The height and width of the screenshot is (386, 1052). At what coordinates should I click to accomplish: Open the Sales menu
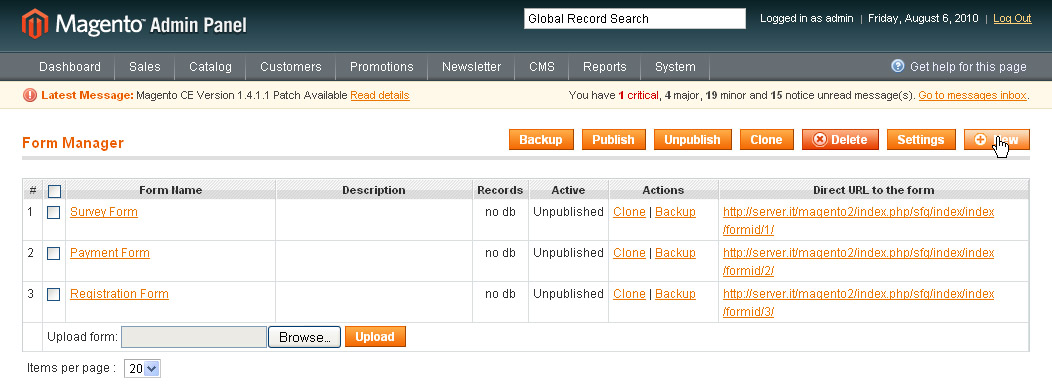(145, 66)
